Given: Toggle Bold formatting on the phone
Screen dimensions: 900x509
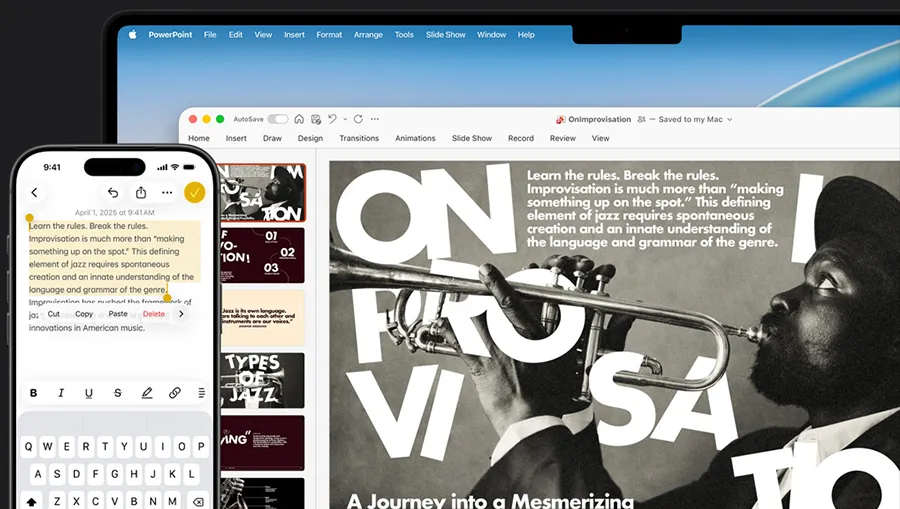Looking at the screenshot, I should coord(33,393).
